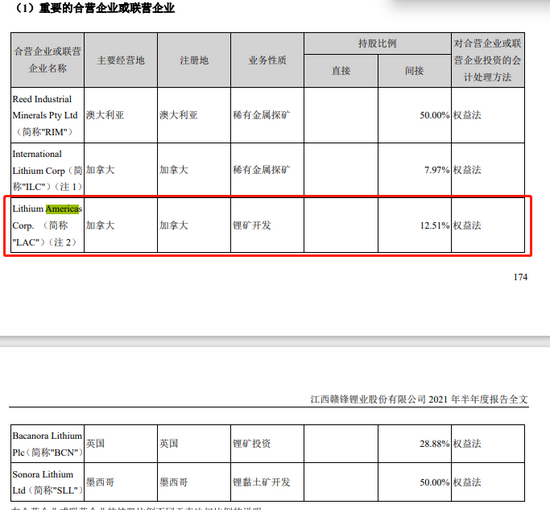The height and width of the screenshot is (510, 550).
Task: Select the 业务性质 column header
Action: point(267,60)
